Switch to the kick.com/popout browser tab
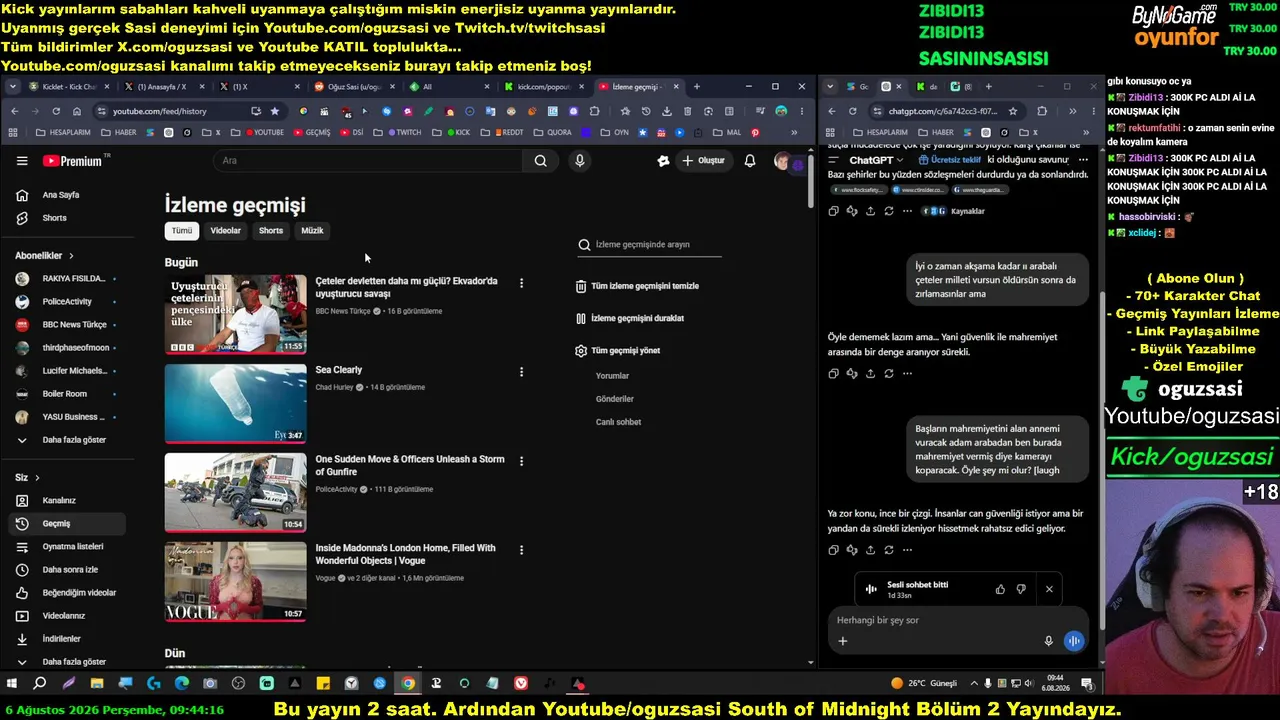The height and width of the screenshot is (720, 1280). click(546, 87)
